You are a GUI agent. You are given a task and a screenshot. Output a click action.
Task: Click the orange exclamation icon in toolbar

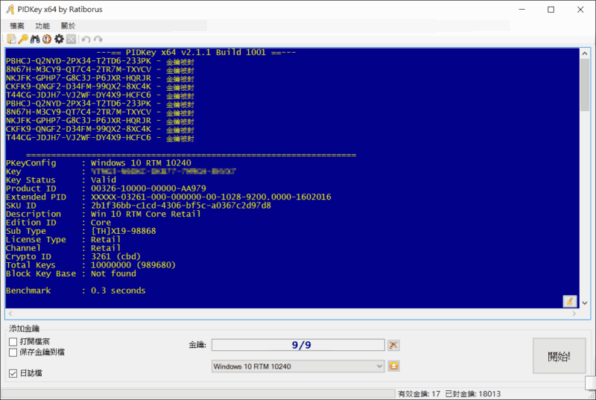(x=47, y=39)
